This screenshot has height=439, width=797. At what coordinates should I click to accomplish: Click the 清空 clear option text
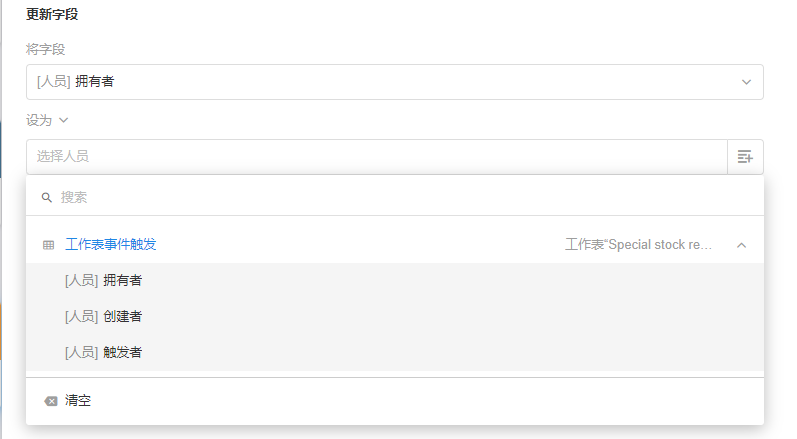pyautogui.click(x=79, y=401)
